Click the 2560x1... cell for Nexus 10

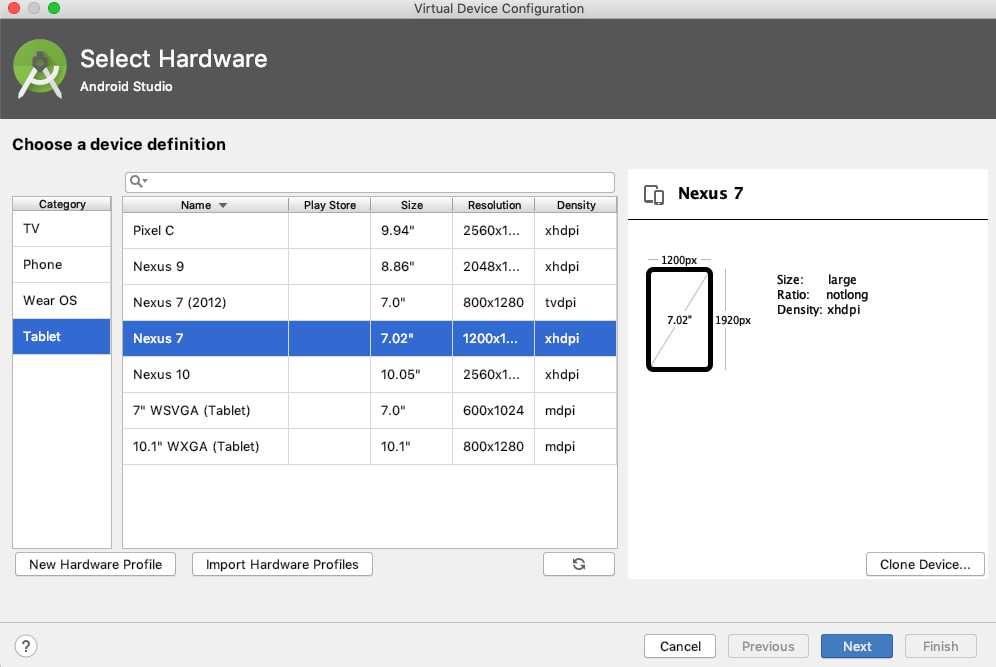coord(494,375)
